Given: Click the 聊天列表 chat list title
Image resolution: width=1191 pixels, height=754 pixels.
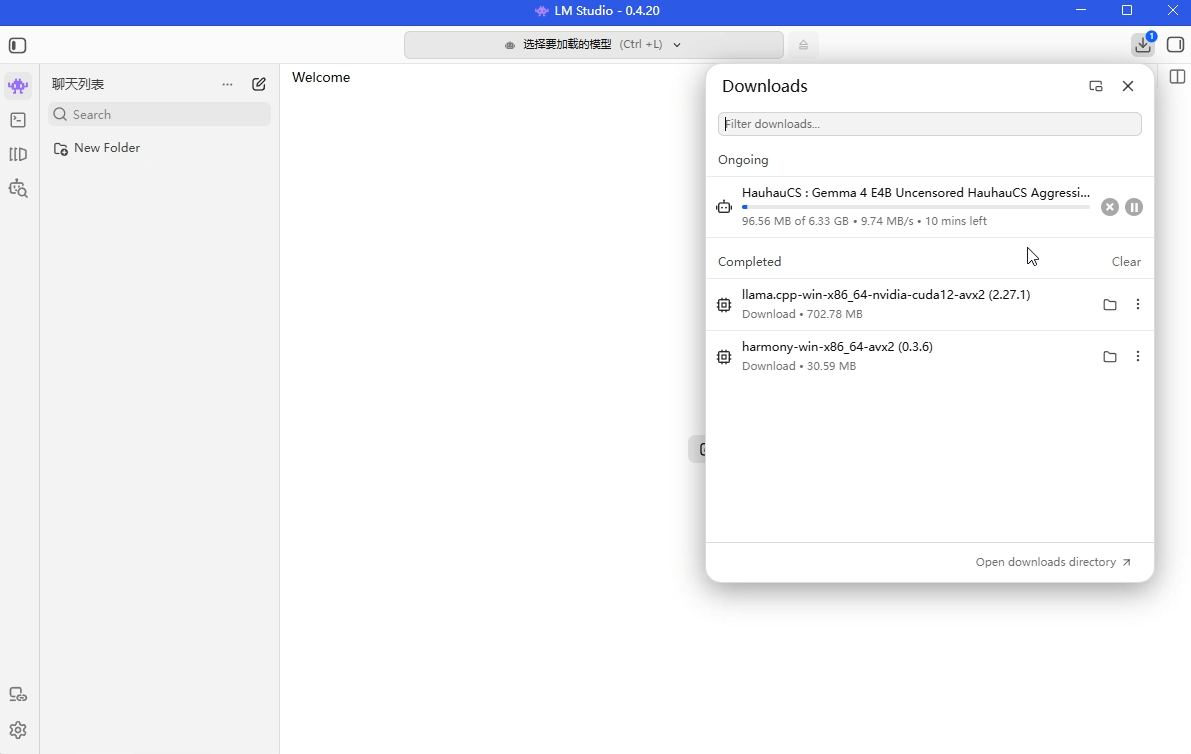Looking at the screenshot, I should coord(77,84).
